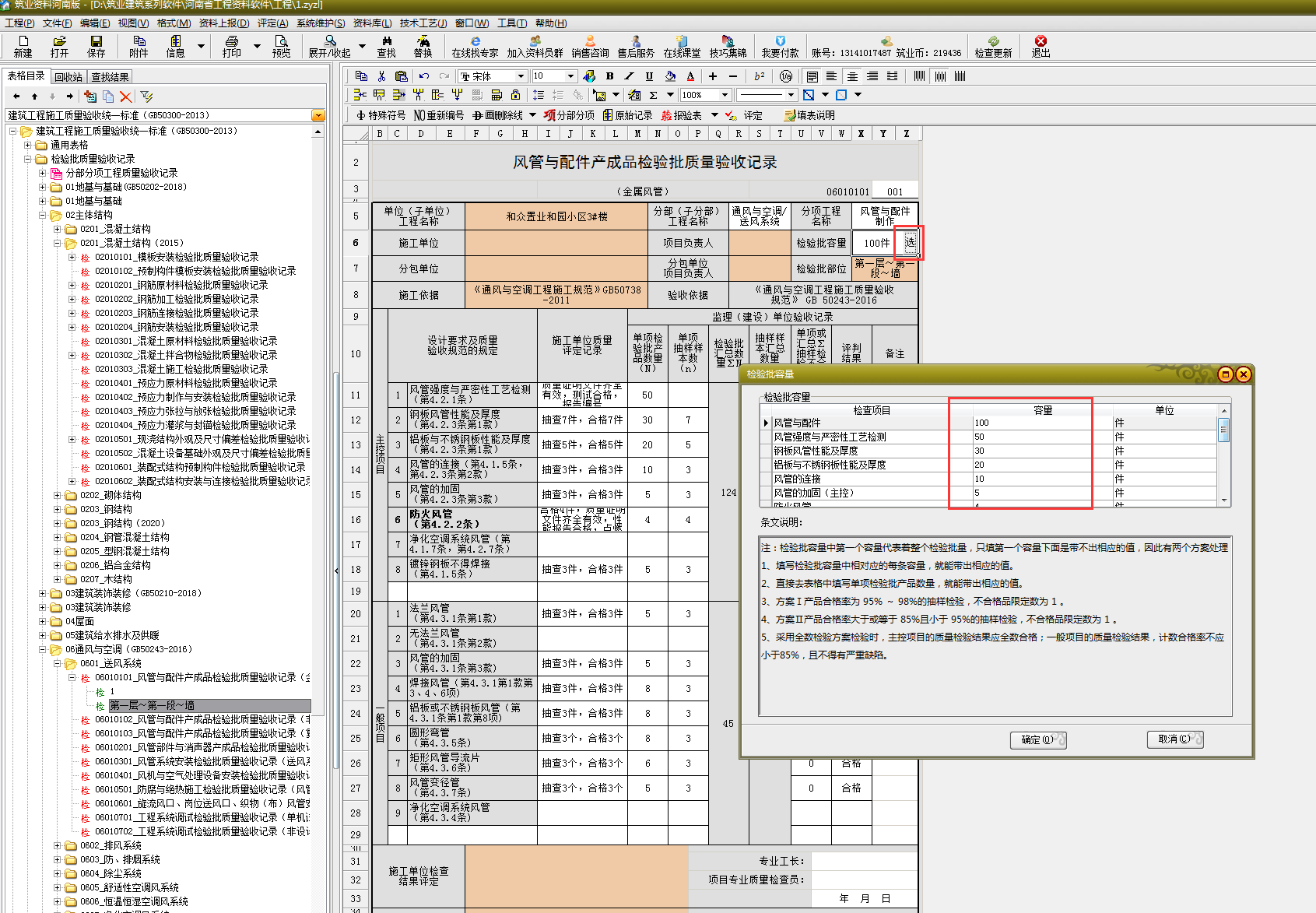
Task: Open 在线找专家 online expert
Action: pos(475,46)
